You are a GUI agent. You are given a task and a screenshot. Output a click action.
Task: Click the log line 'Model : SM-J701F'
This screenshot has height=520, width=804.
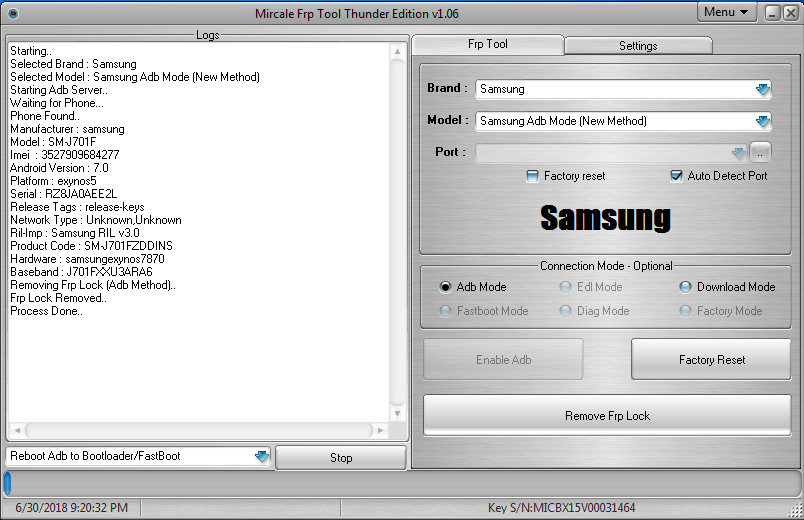[x=53, y=142]
